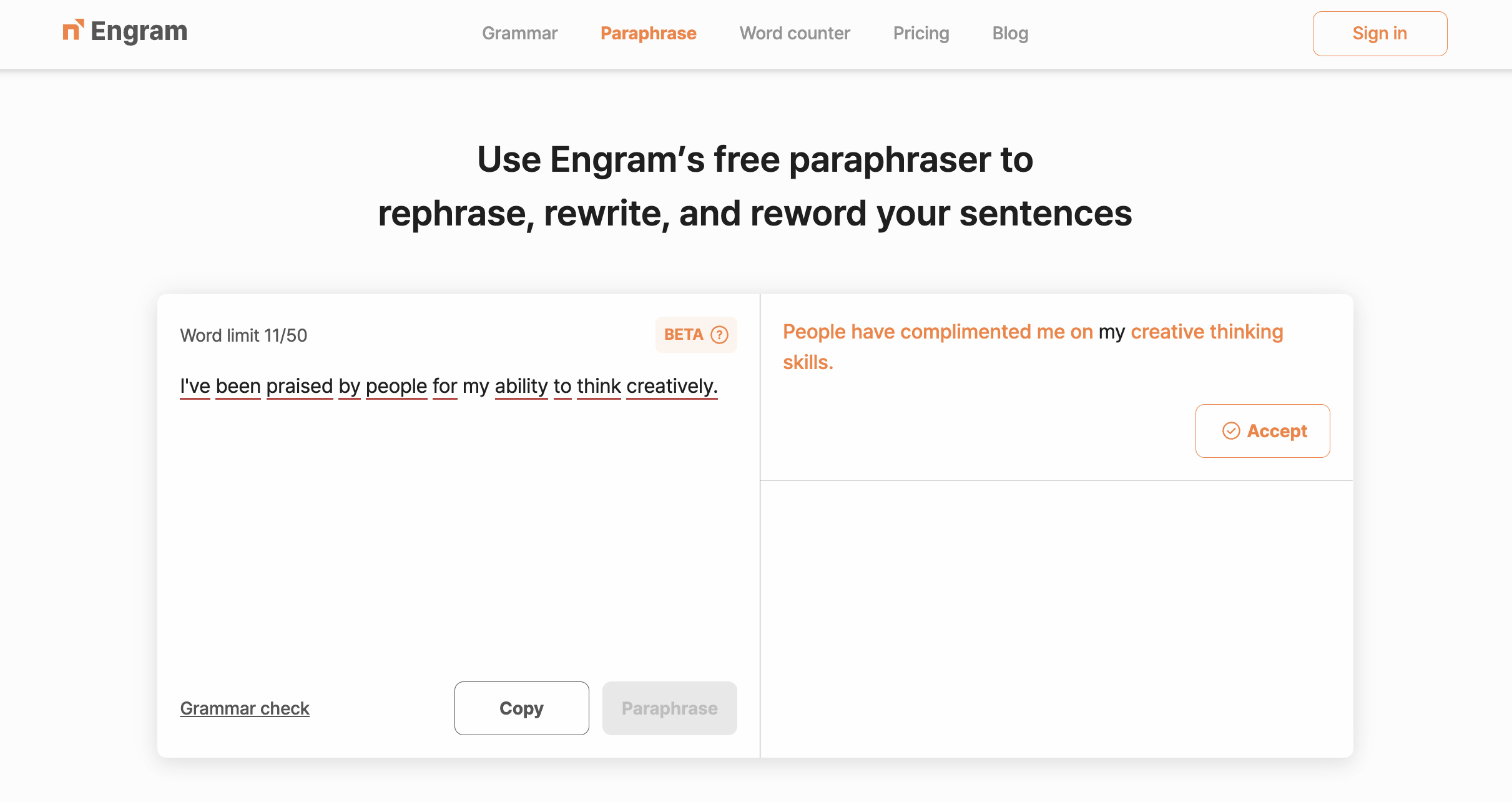Copy the input text
The image size is (1512, 802).
click(521, 708)
